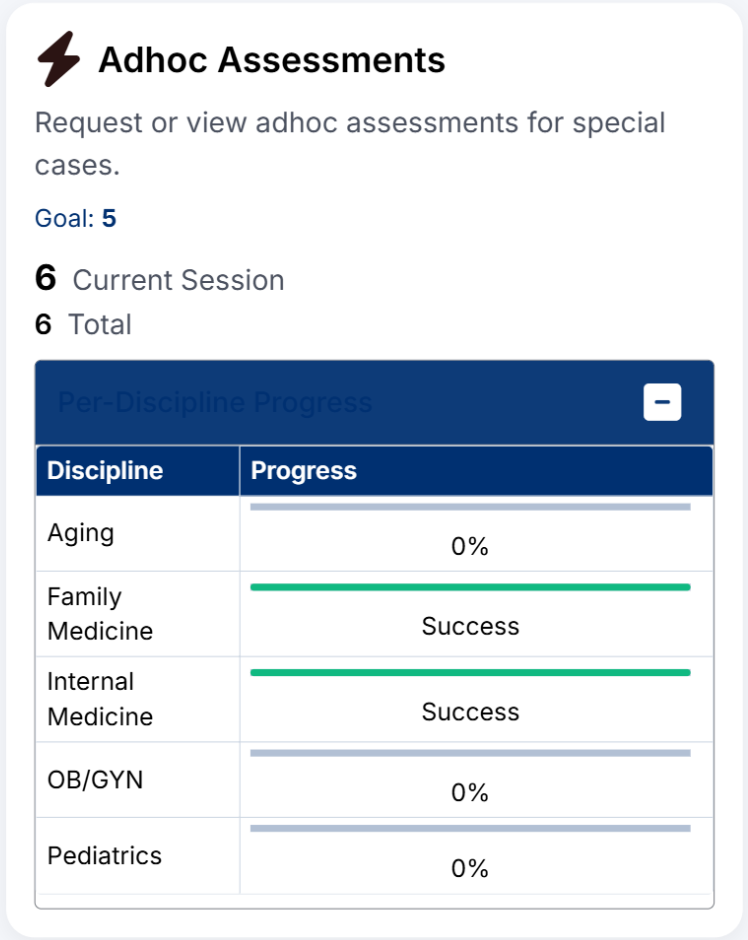Click the lightning bolt Adhoc Assessments icon
Viewport: 748px width, 940px height.
(58, 58)
